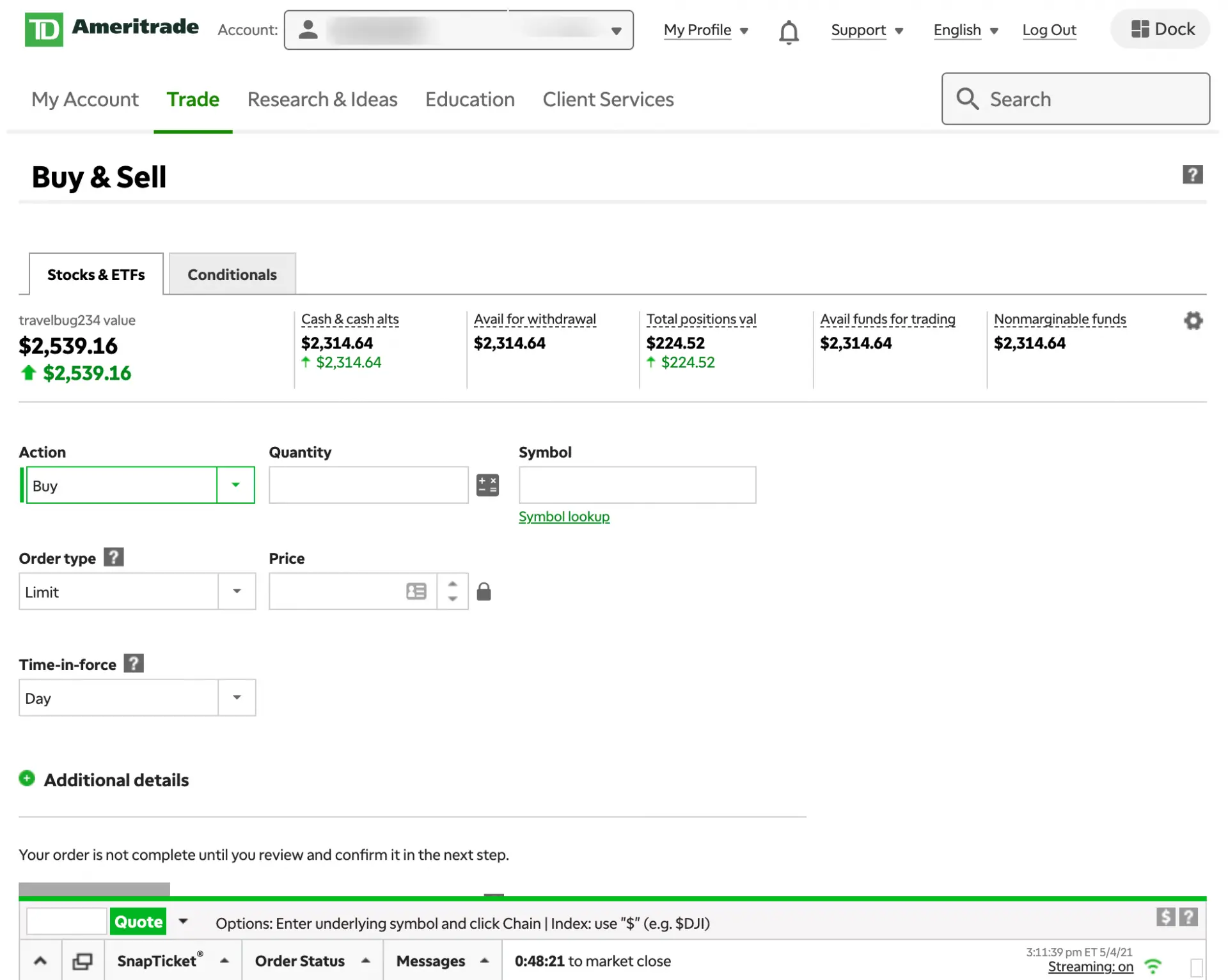
Task: Open the notifications bell icon
Action: pyautogui.click(x=789, y=31)
